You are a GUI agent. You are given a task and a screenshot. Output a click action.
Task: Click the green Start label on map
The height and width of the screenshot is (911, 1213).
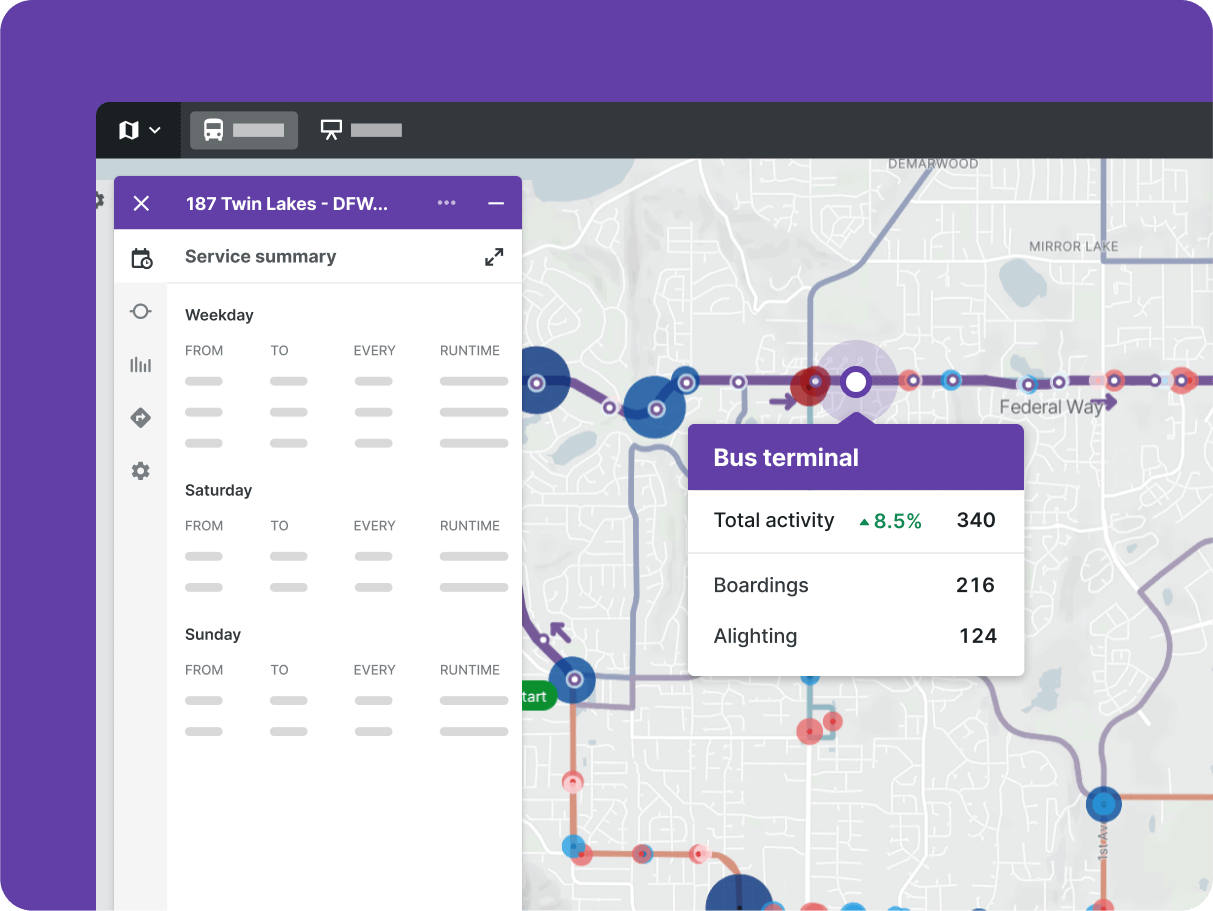[x=535, y=697]
